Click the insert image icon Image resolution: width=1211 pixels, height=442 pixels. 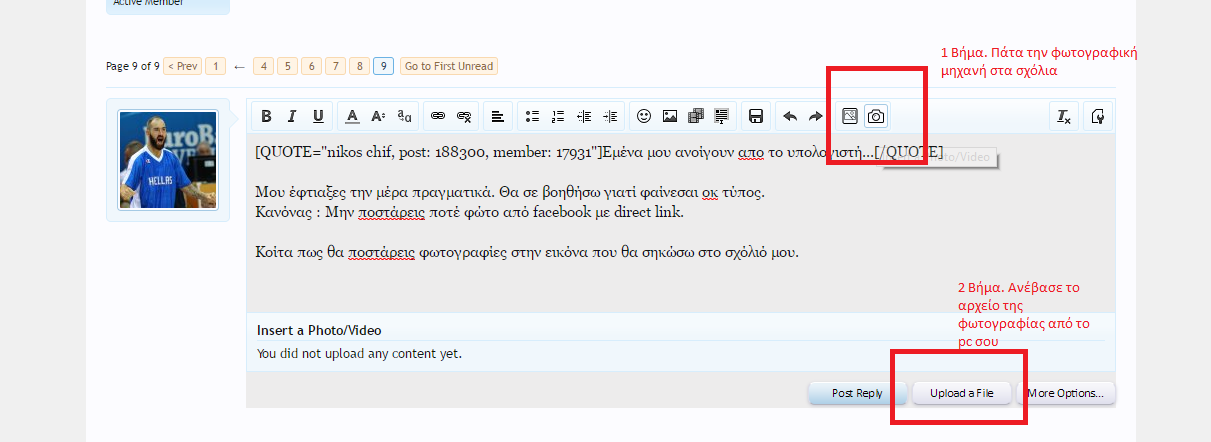point(670,117)
